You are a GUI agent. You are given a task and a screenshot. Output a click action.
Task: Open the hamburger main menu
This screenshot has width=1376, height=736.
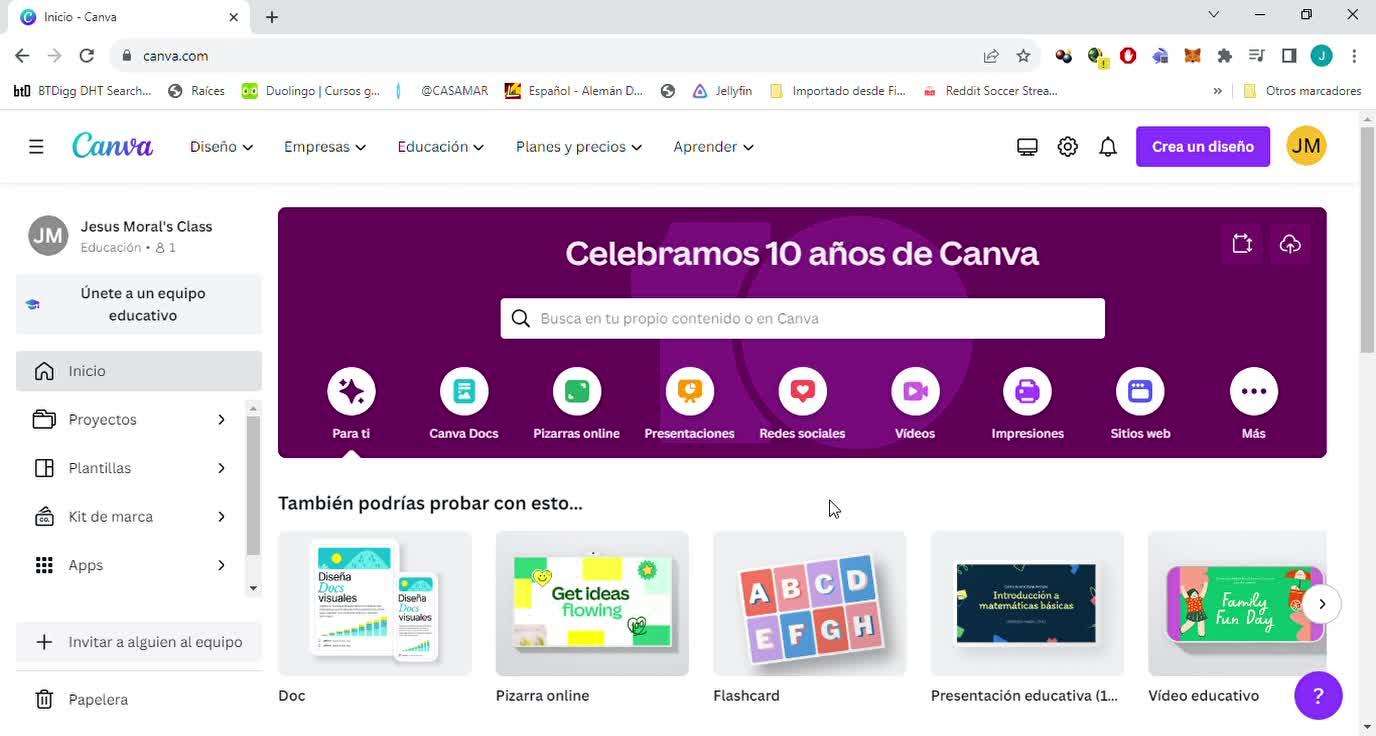click(36, 147)
